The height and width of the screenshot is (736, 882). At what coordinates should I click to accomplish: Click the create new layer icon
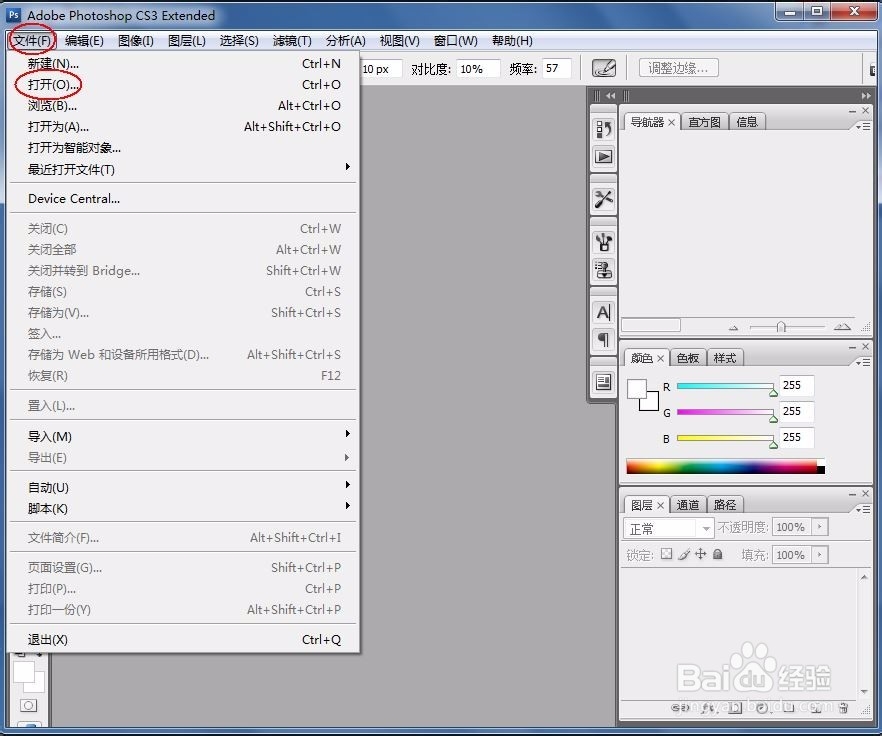pyautogui.click(x=816, y=707)
